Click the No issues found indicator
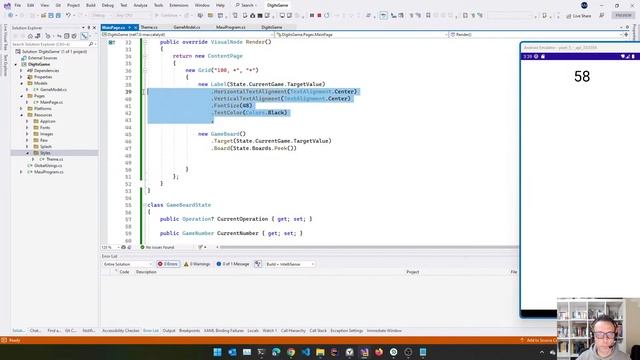Viewport: 640px width, 360px height. tap(157, 247)
